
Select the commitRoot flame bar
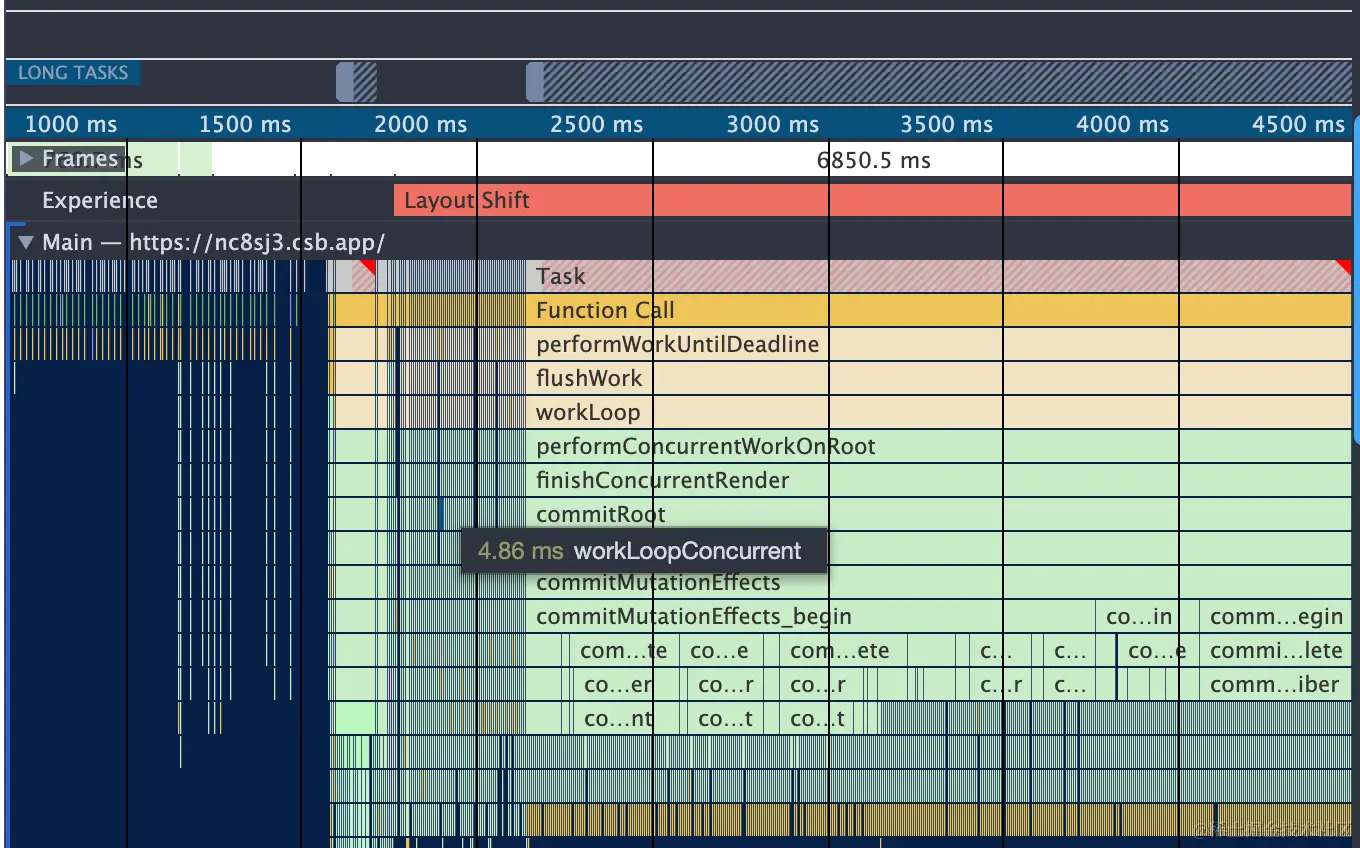click(939, 514)
